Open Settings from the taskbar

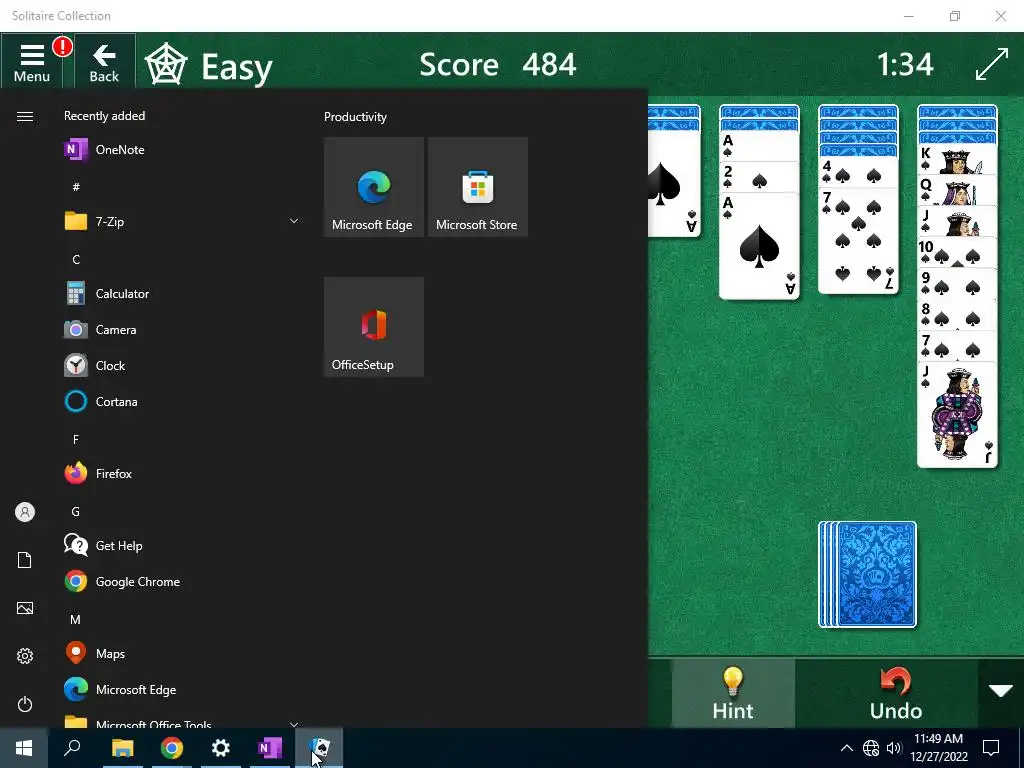[x=221, y=748]
